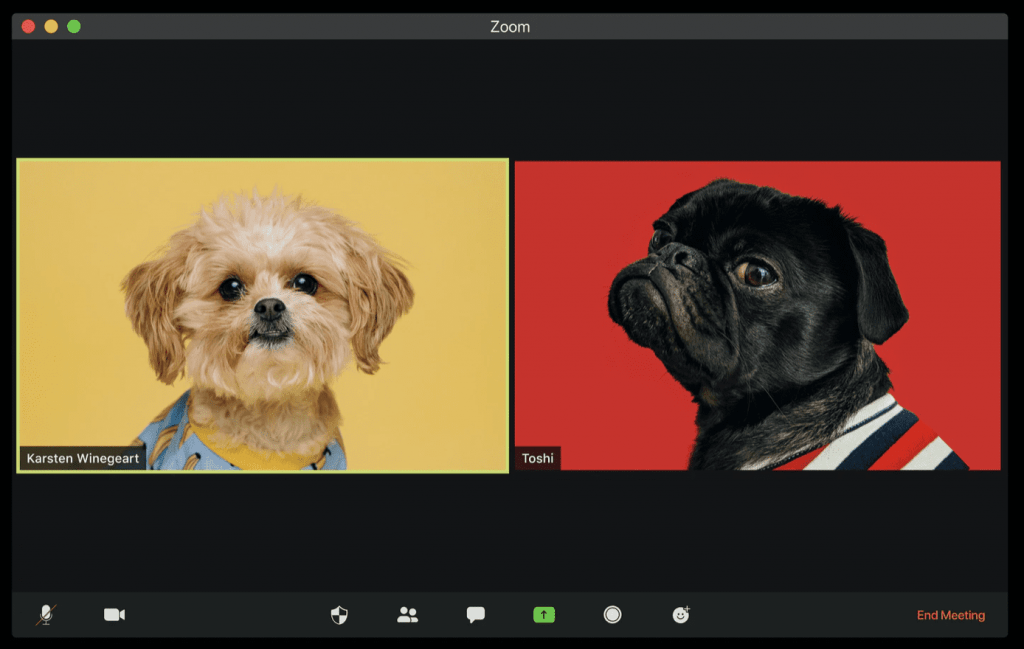
Task: Close the Zoom window with red button
Action: pyautogui.click(x=28, y=27)
